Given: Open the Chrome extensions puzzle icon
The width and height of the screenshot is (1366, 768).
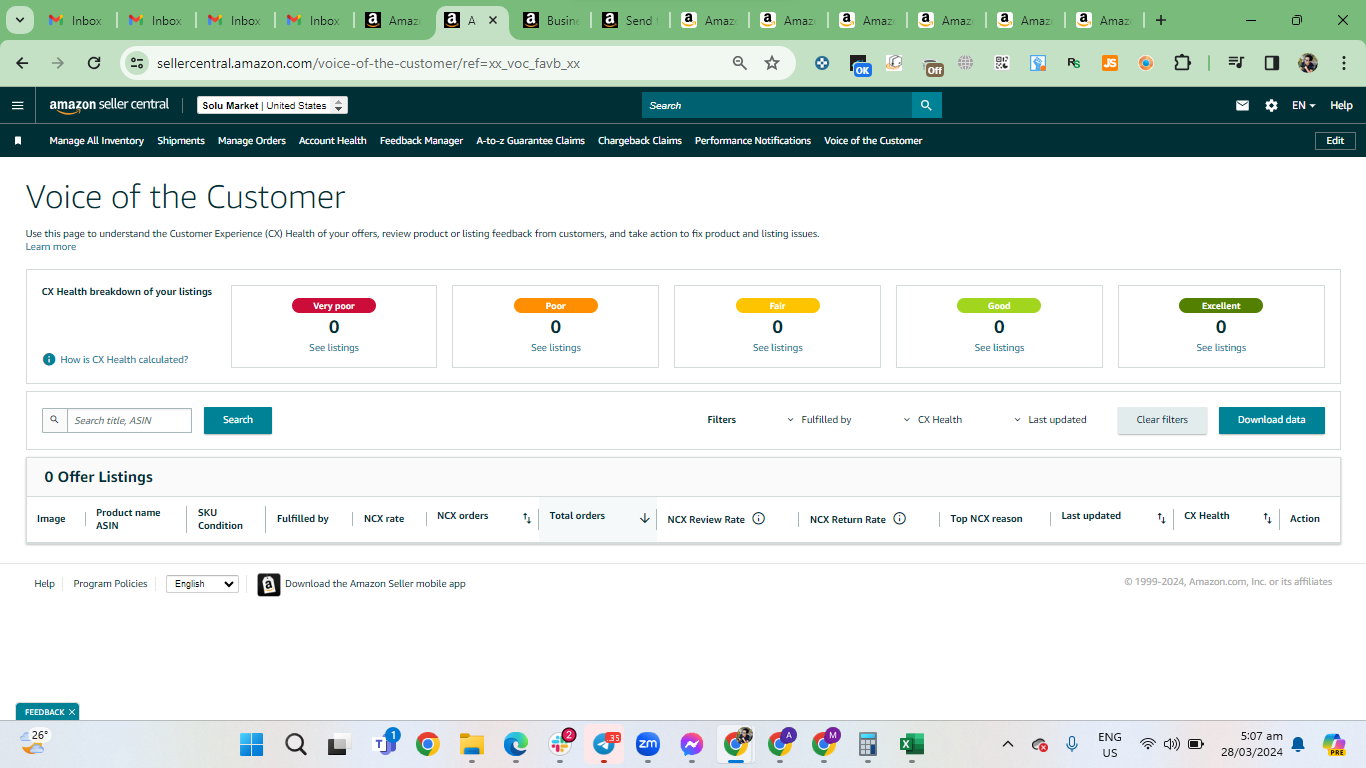Looking at the screenshot, I should click(1182, 63).
